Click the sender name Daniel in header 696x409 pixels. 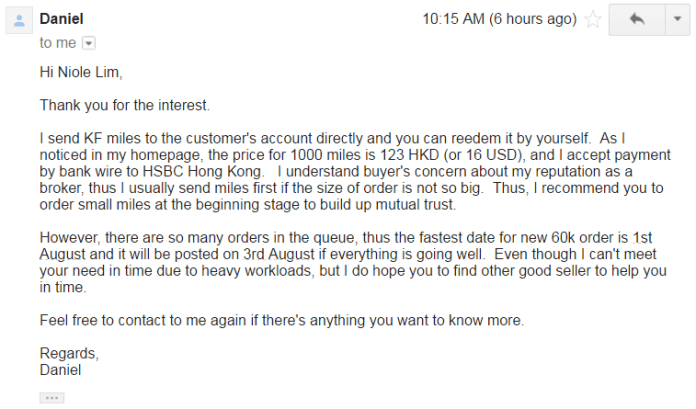[x=61, y=19]
